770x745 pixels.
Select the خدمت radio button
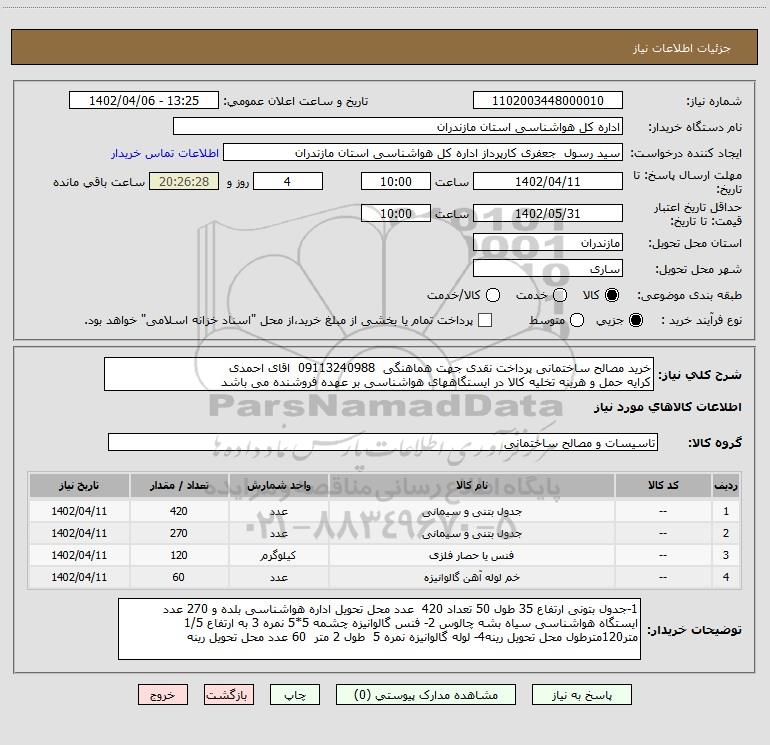pyautogui.click(x=560, y=295)
